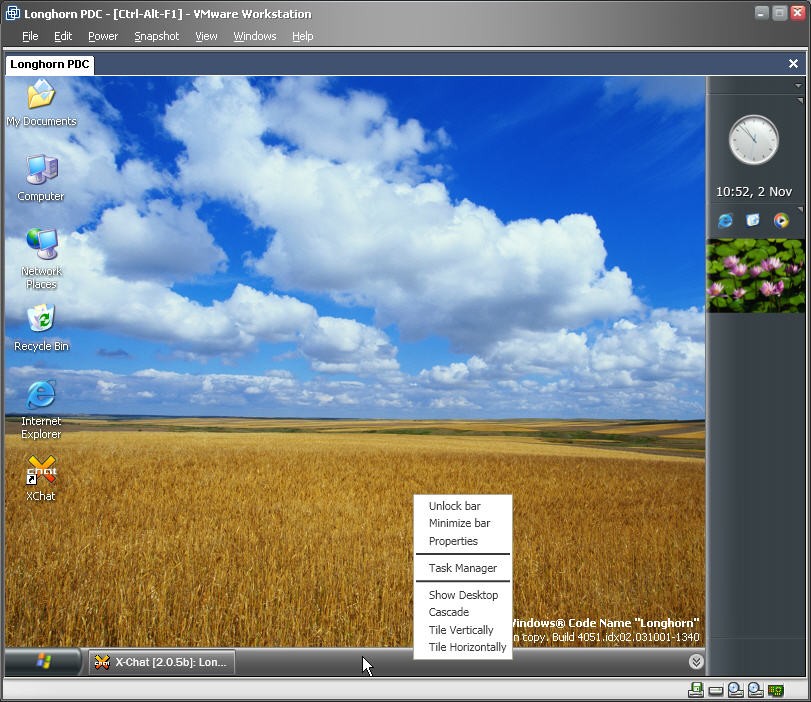The width and height of the screenshot is (811, 702).
Task: Open the My Documents desktop folder icon
Action: (x=41, y=96)
